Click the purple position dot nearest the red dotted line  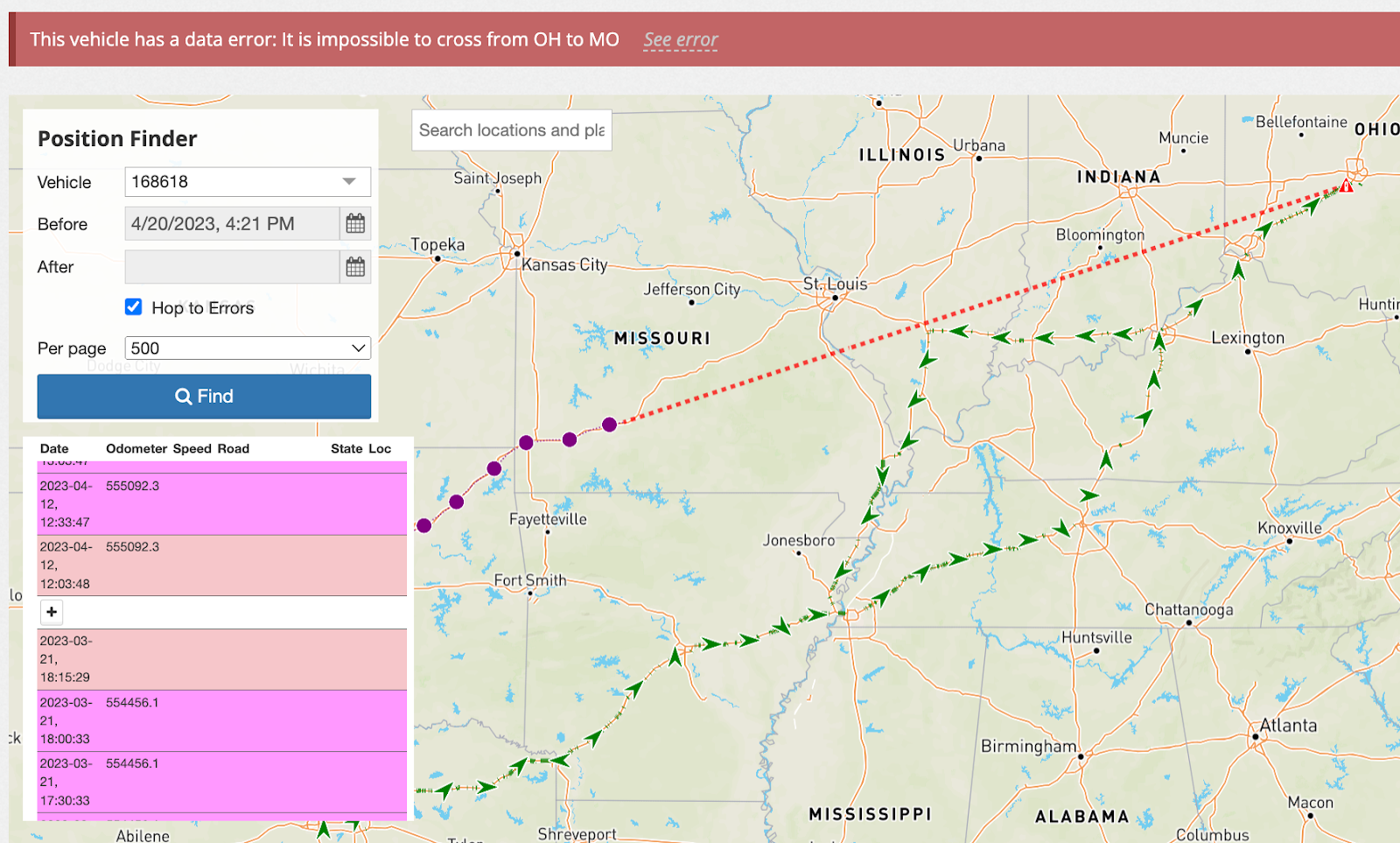(x=610, y=425)
